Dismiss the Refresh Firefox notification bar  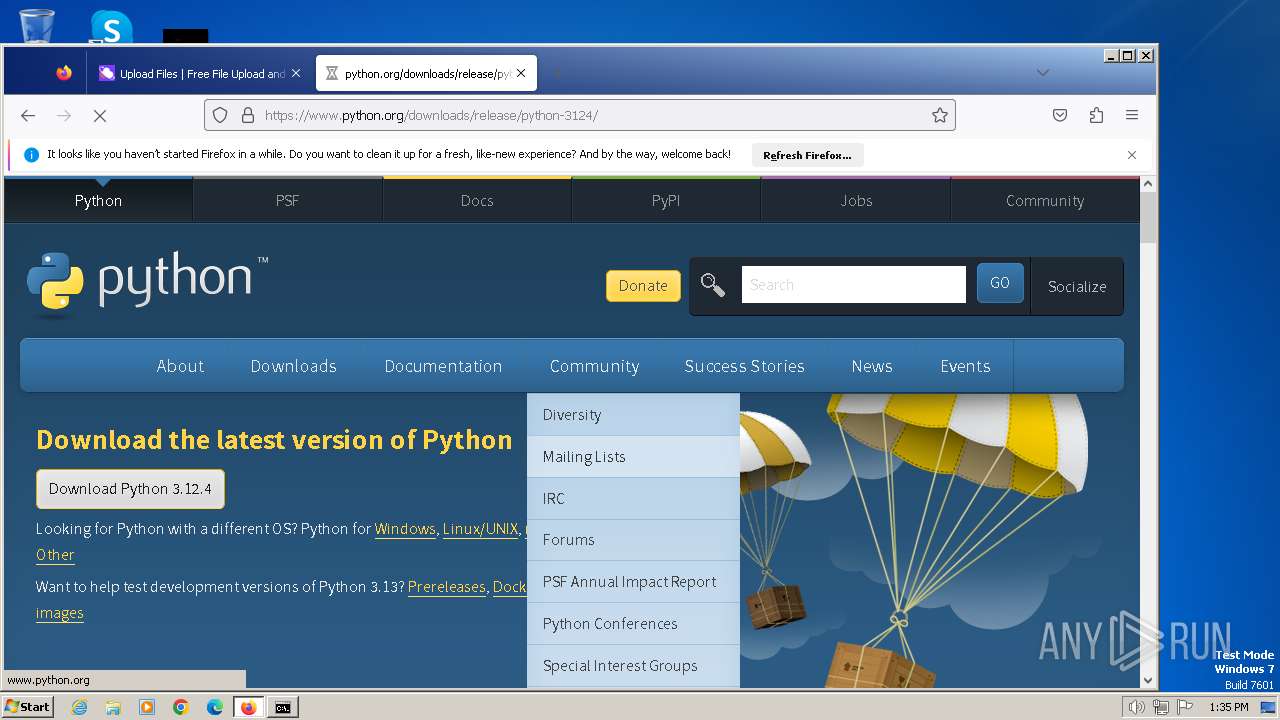tap(1132, 155)
